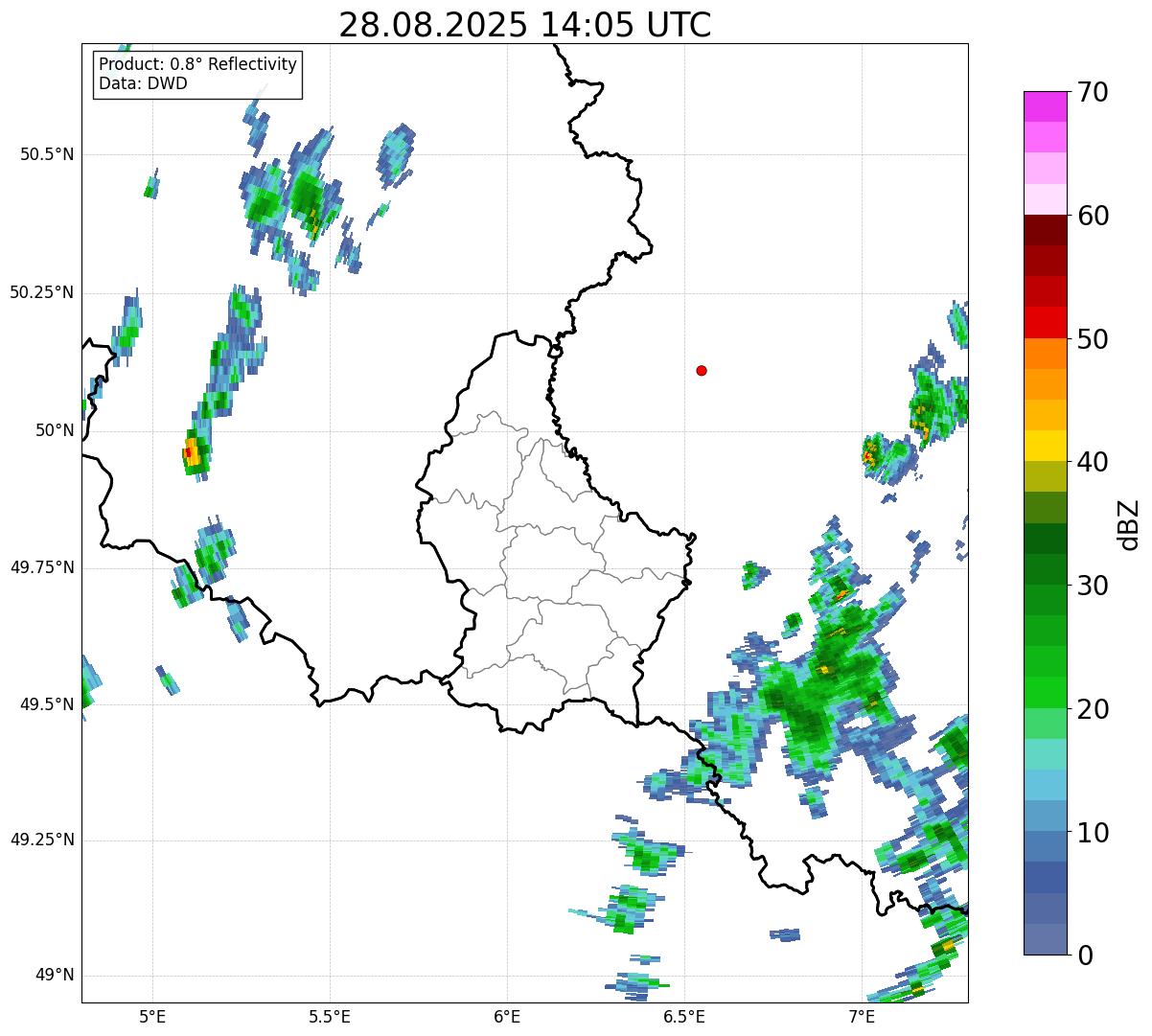Select the Product 0.8° Reflectivity label

coord(198,64)
